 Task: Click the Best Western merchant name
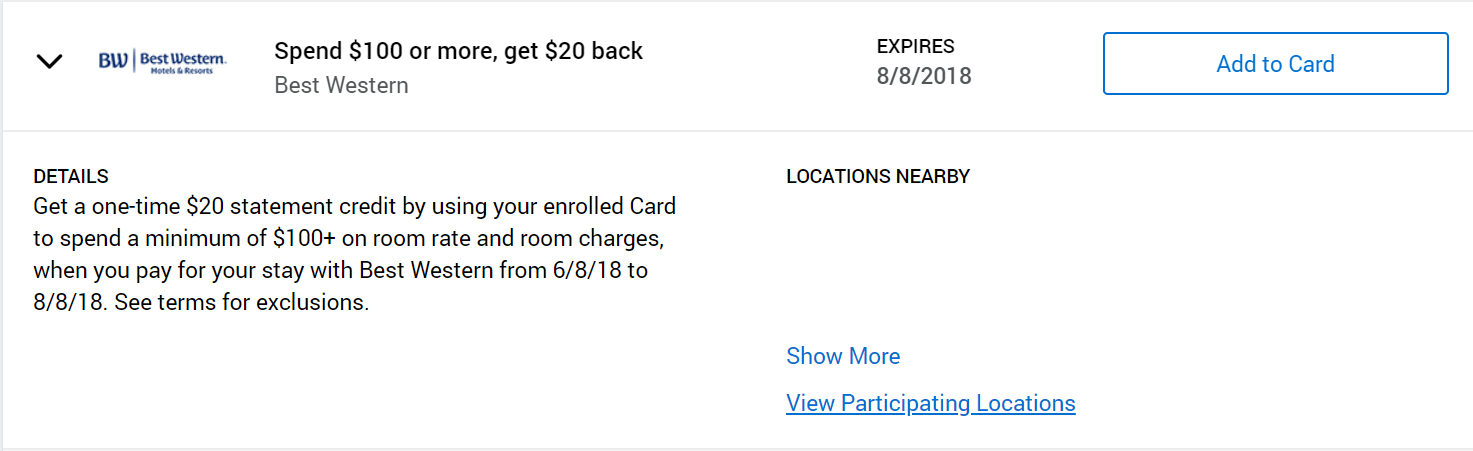point(341,85)
